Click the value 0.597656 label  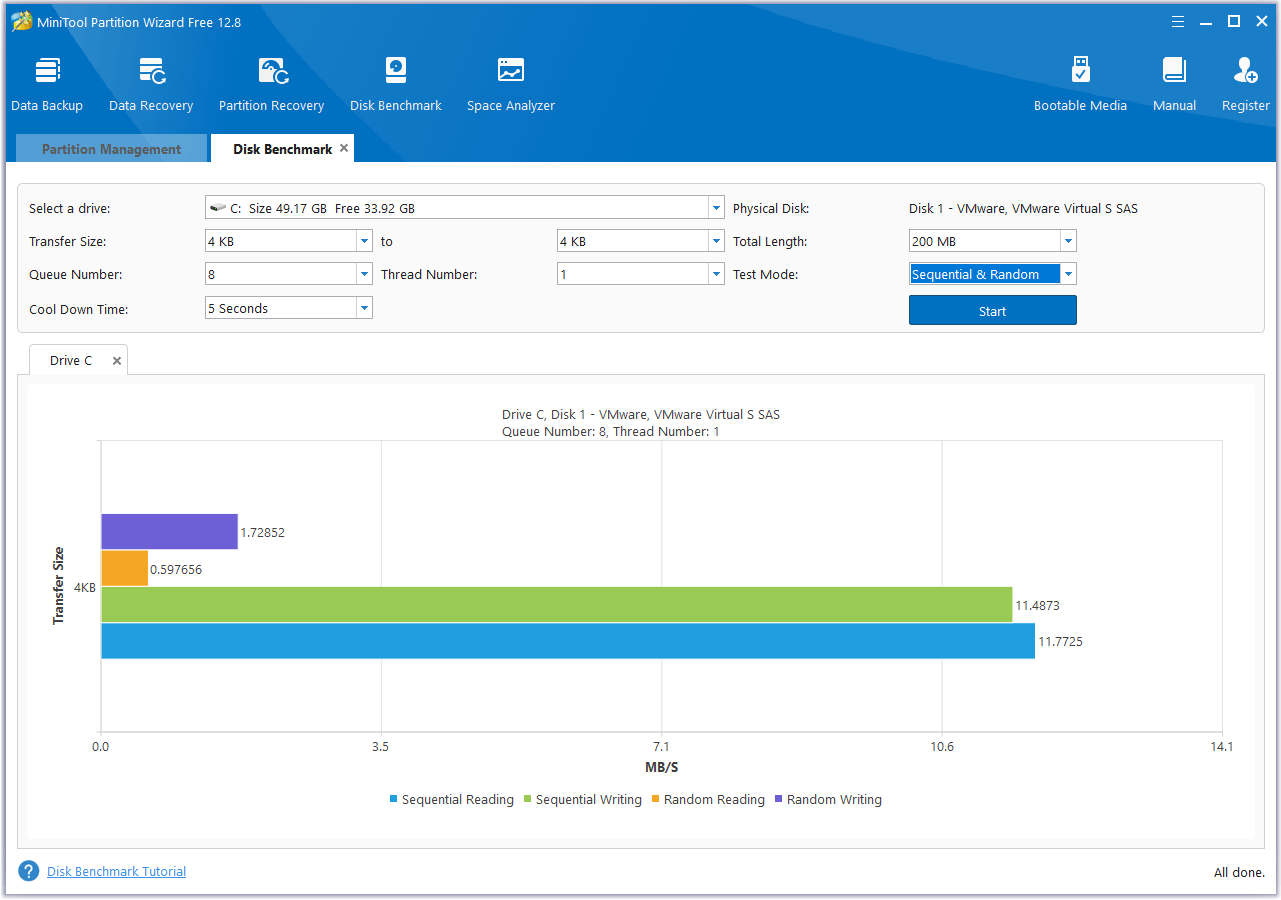click(176, 569)
